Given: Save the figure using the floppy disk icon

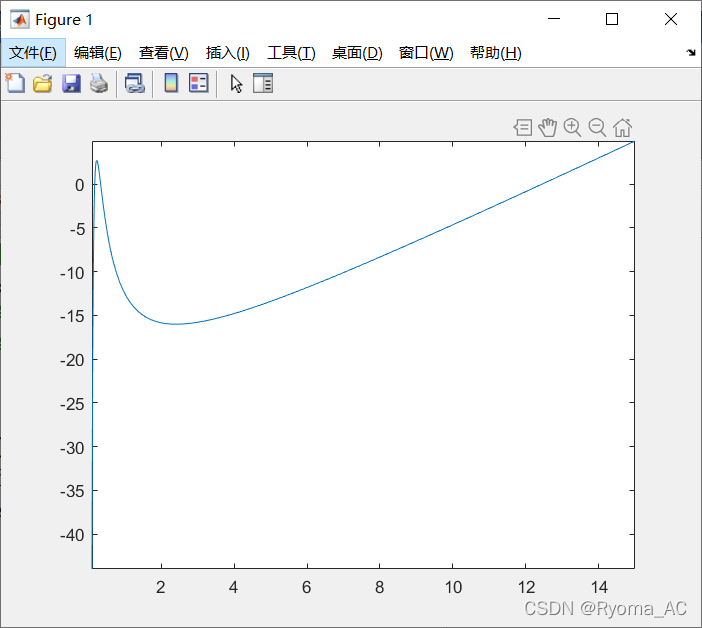Looking at the screenshot, I should click(71, 84).
